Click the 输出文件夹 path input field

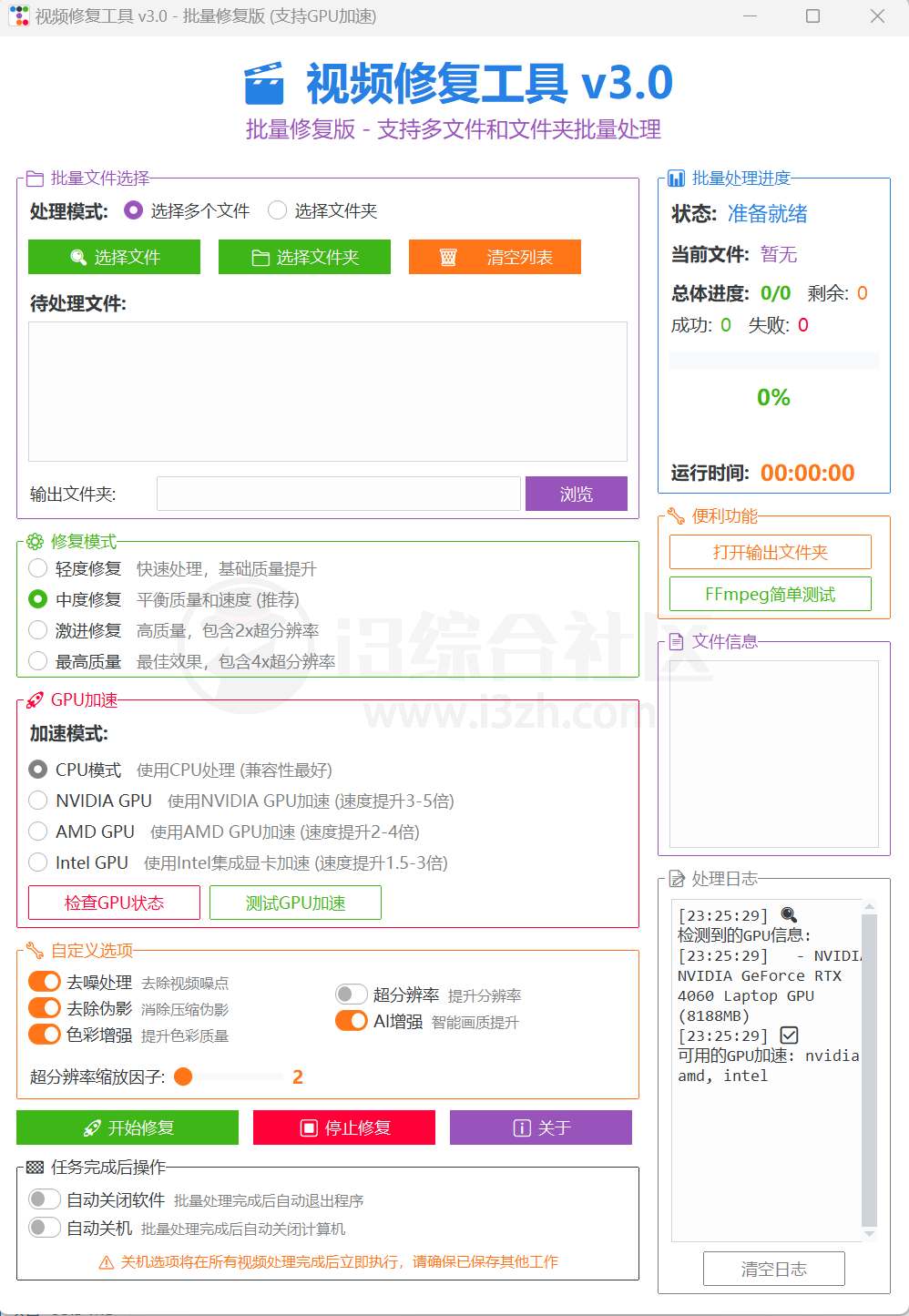[339, 494]
